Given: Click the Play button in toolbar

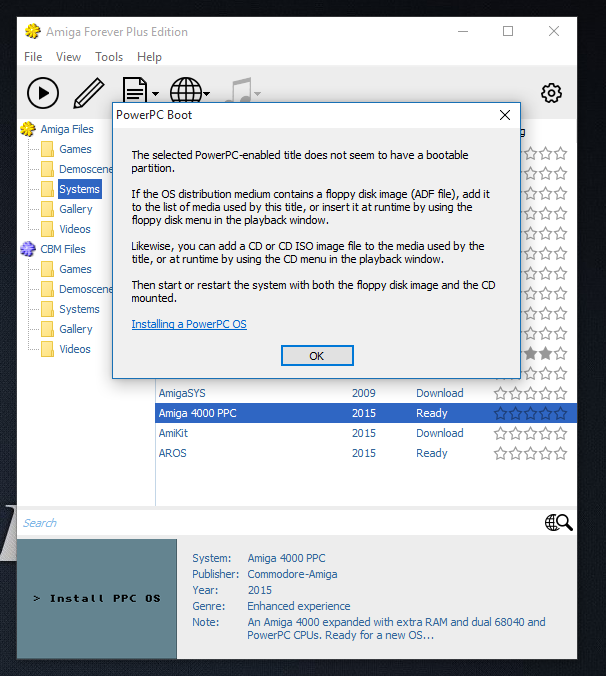Looking at the screenshot, I should [43, 93].
